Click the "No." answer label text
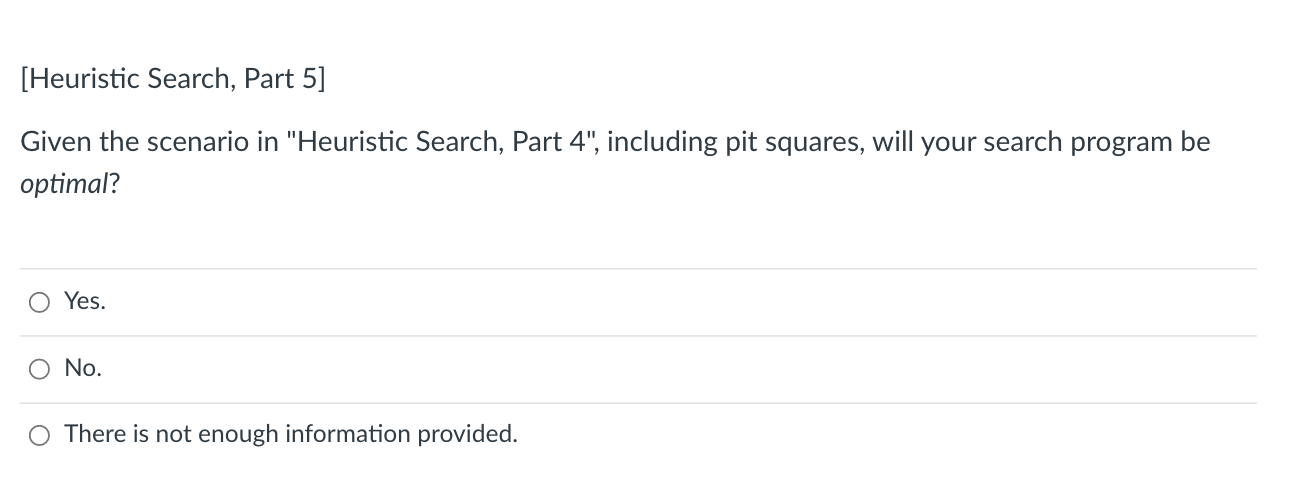This screenshot has width=1292, height=496. pyautogui.click(x=83, y=368)
